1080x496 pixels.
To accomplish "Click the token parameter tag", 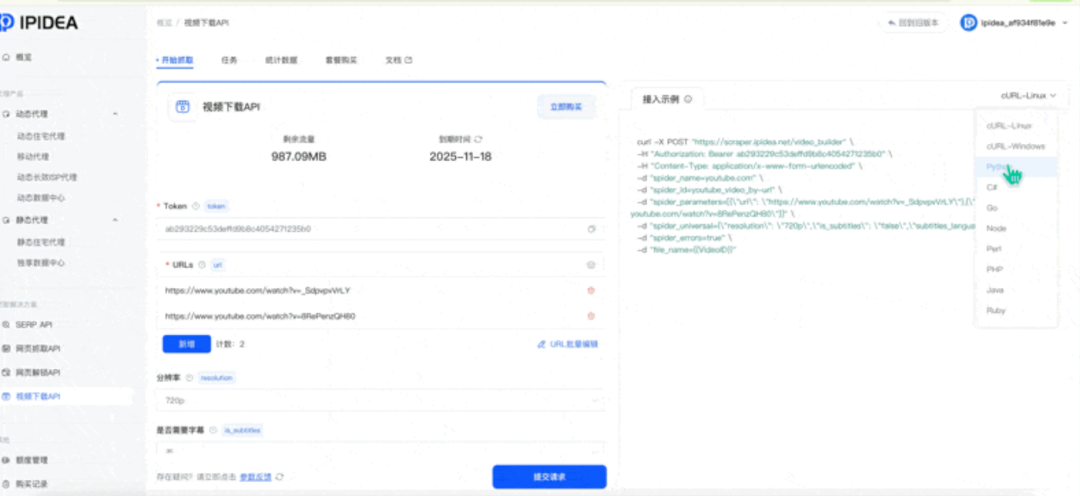I will [x=216, y=206].
